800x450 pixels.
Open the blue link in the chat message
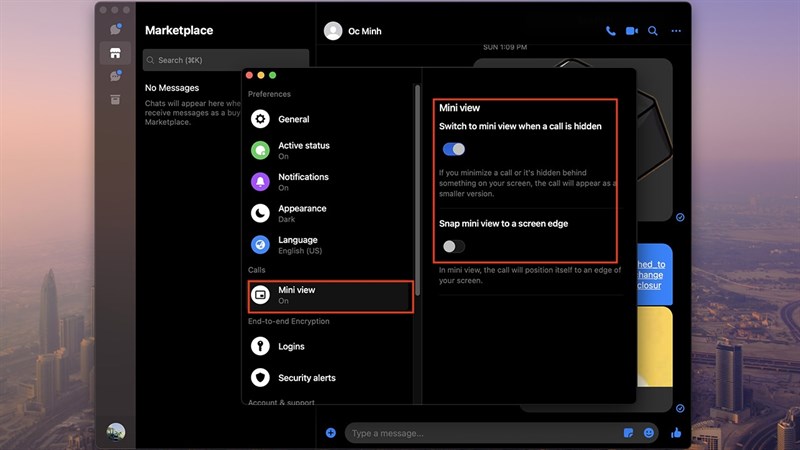652,274
